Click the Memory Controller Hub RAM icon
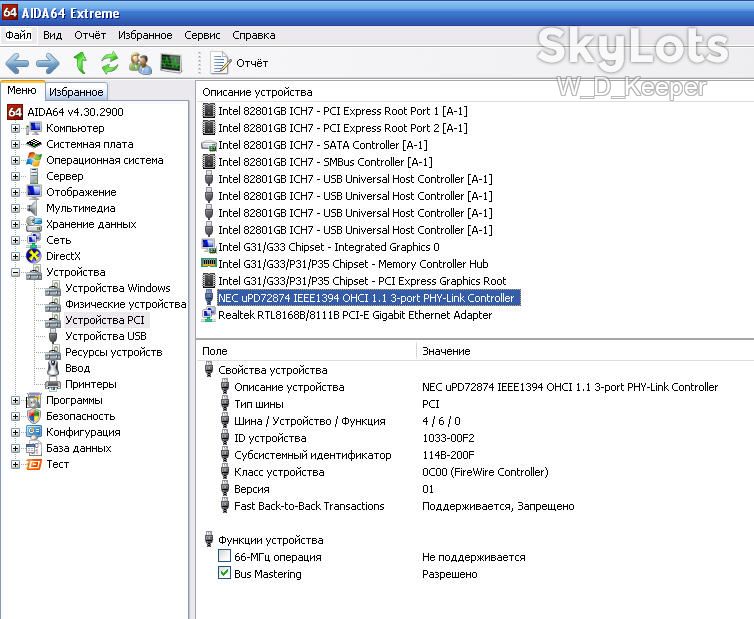The width and height of the screenshot is (754, 619). (x=208, y=263)
